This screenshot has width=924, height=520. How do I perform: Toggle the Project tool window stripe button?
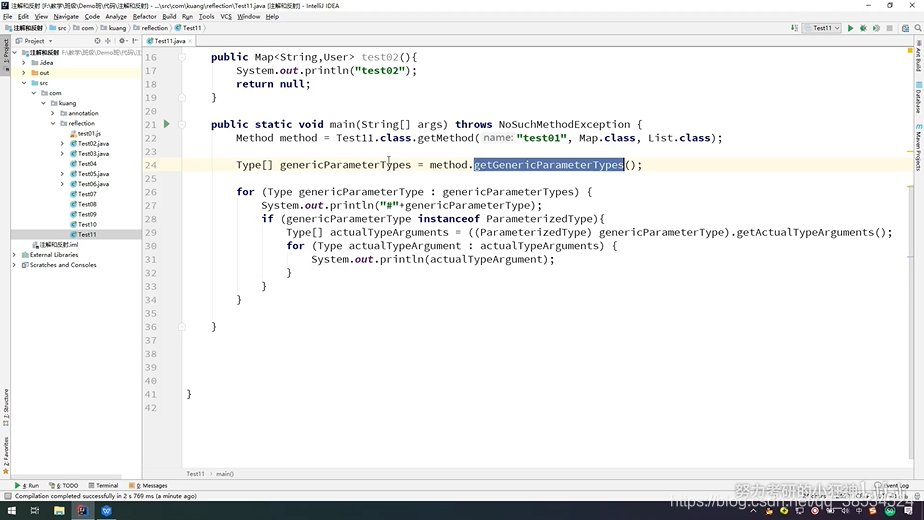coord(5,55)
